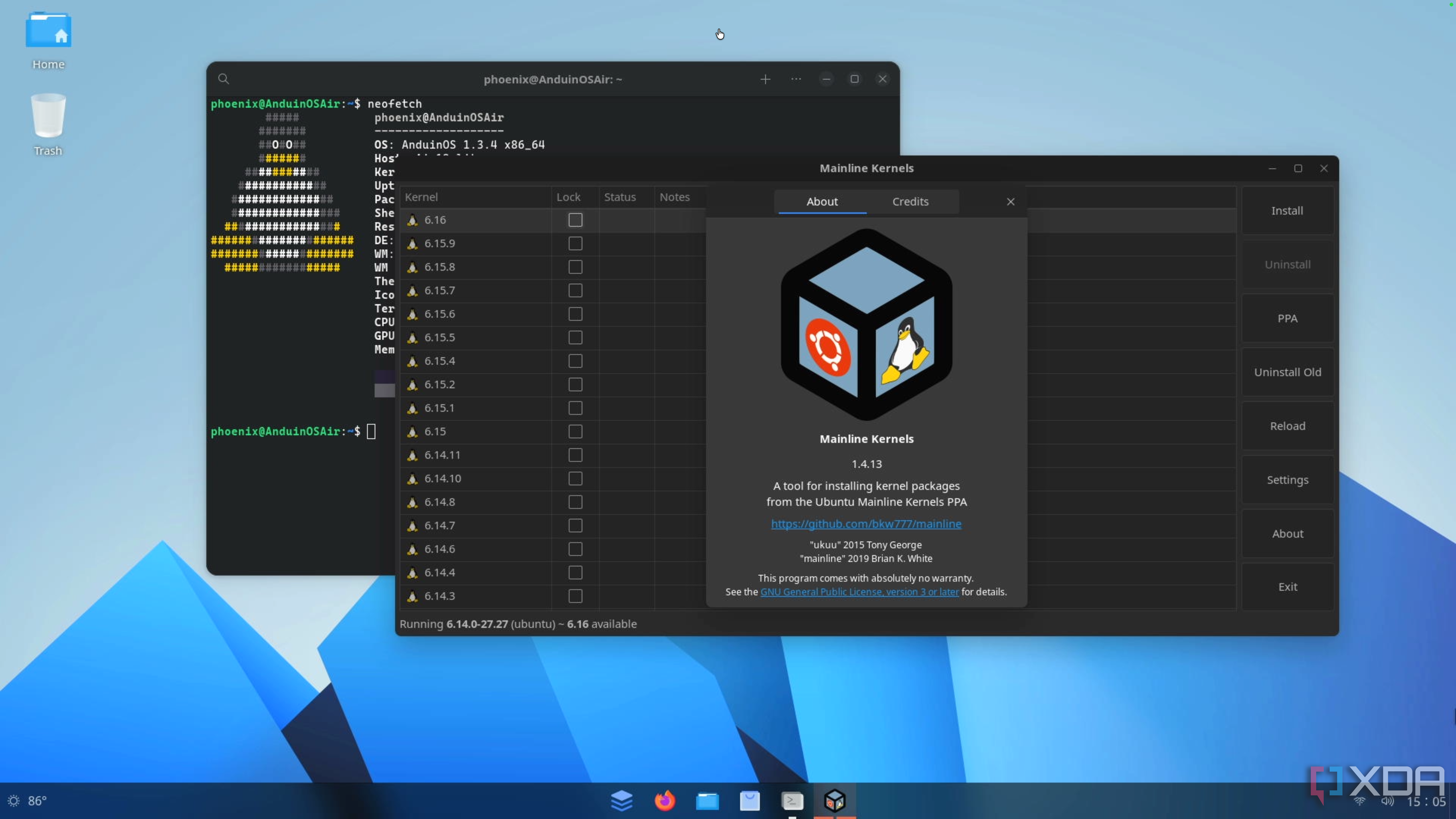The height and width of the screenshot is (819, 1456).
Task: Switch to the Credits tab
Action: pos(910,201)
